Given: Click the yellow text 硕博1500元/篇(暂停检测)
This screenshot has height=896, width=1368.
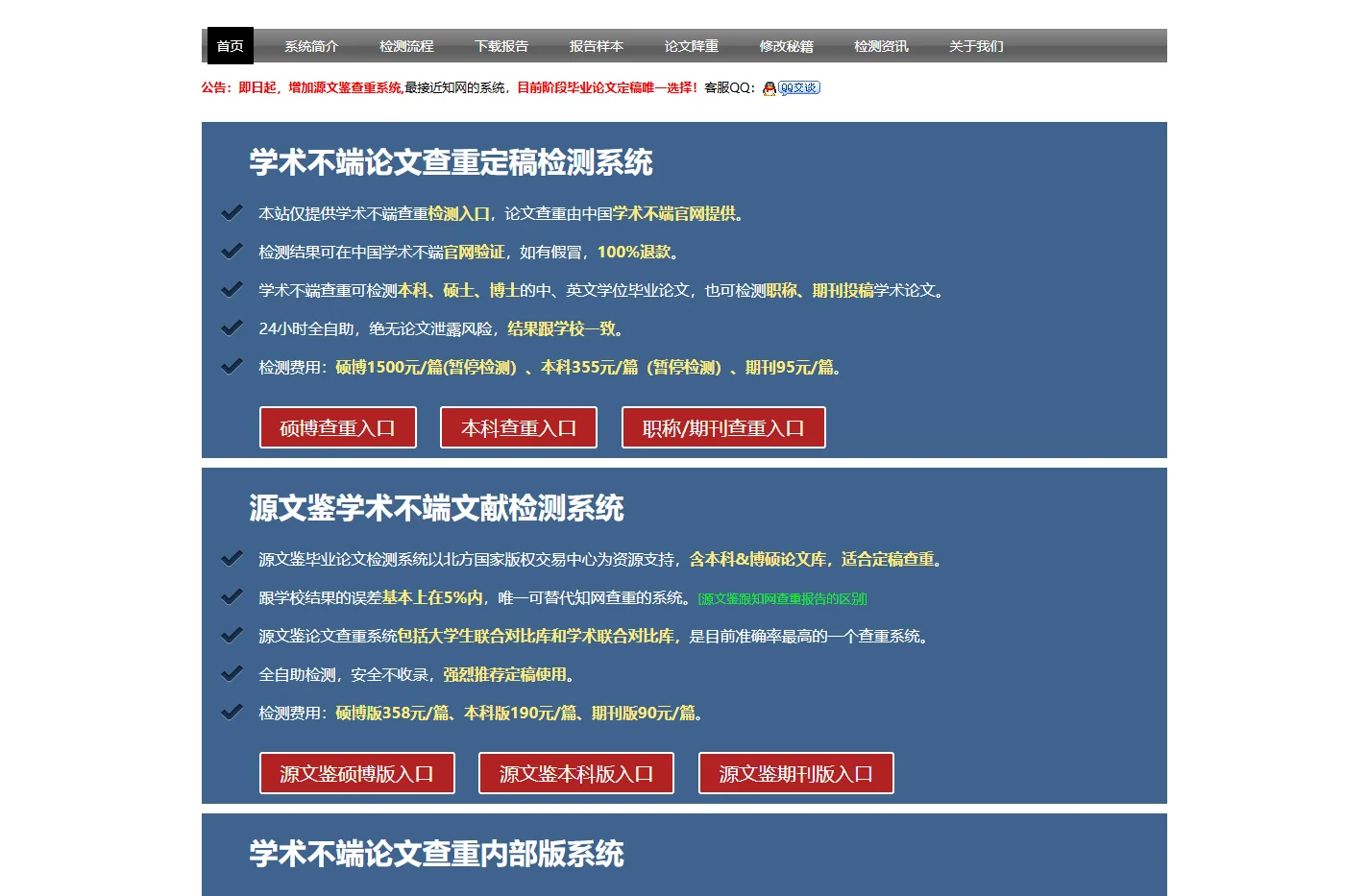Looking at the screenshot, I should 427,367.
